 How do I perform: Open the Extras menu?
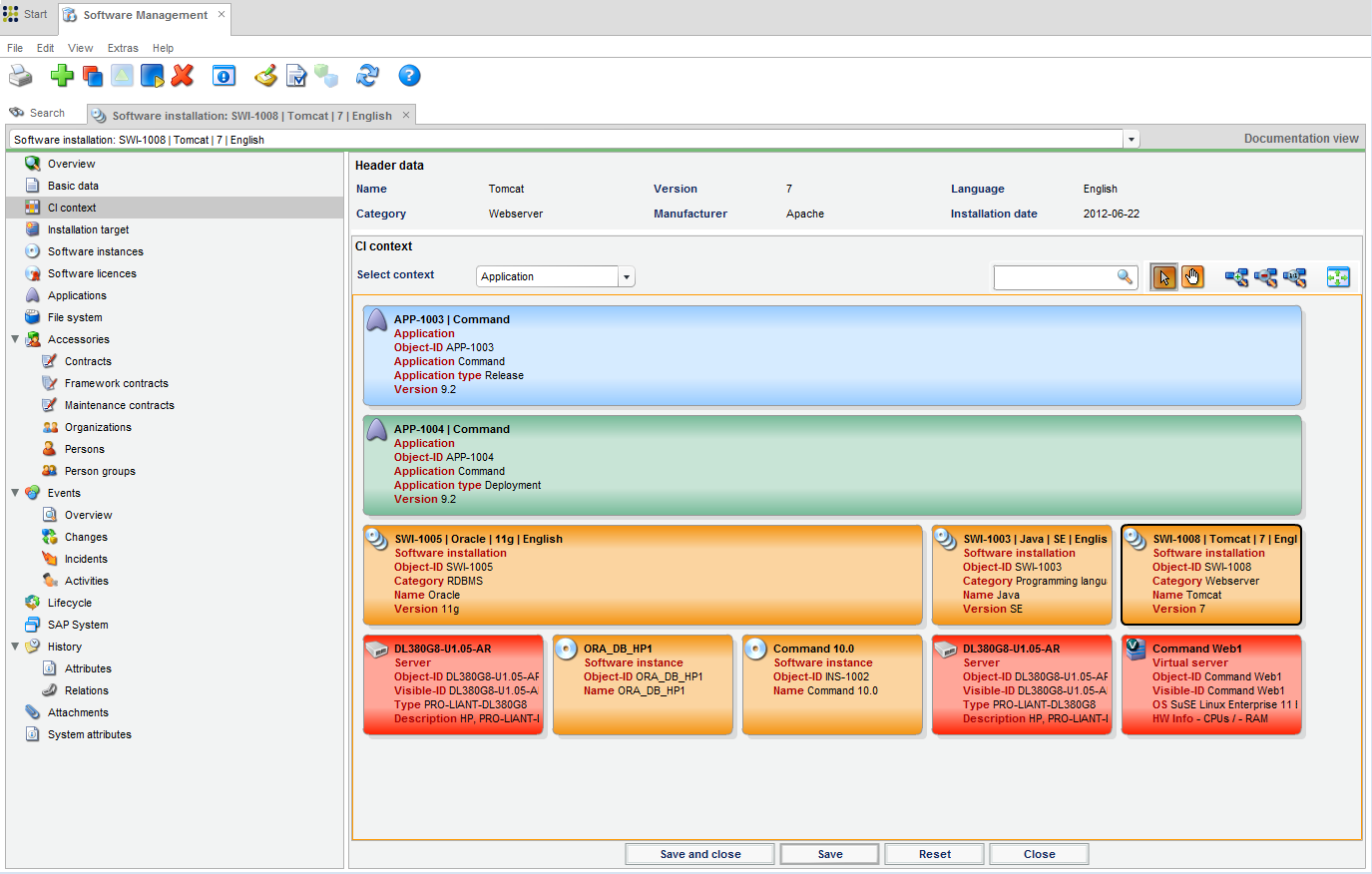[123, 48]
